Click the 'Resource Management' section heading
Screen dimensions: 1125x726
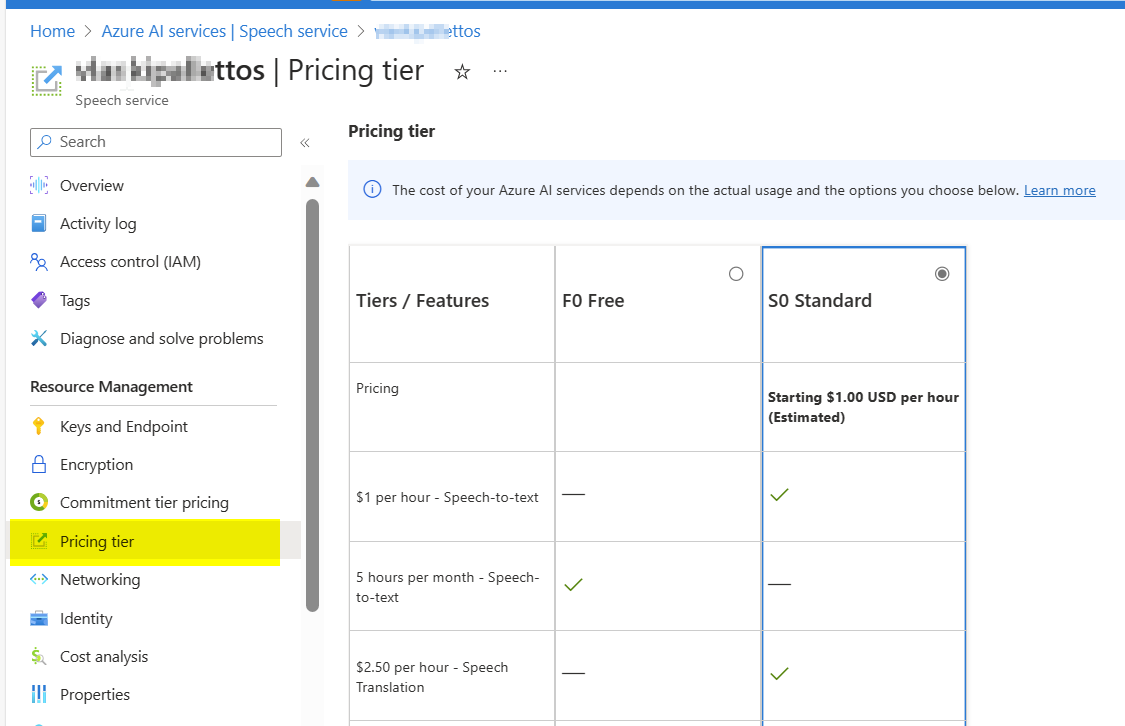(x=111, y=387)
